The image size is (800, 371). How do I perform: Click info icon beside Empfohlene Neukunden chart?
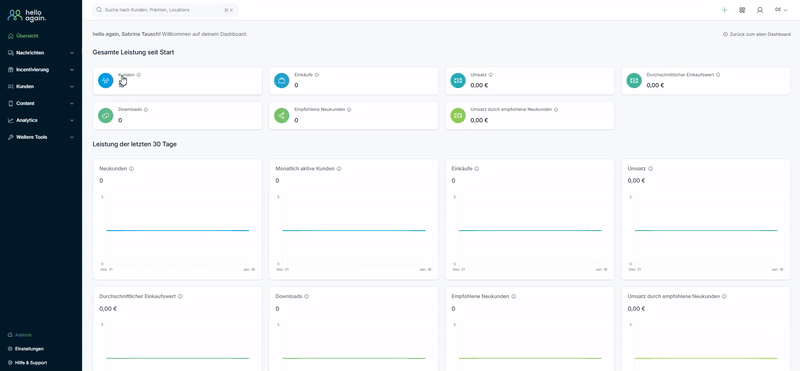point(513,296)
